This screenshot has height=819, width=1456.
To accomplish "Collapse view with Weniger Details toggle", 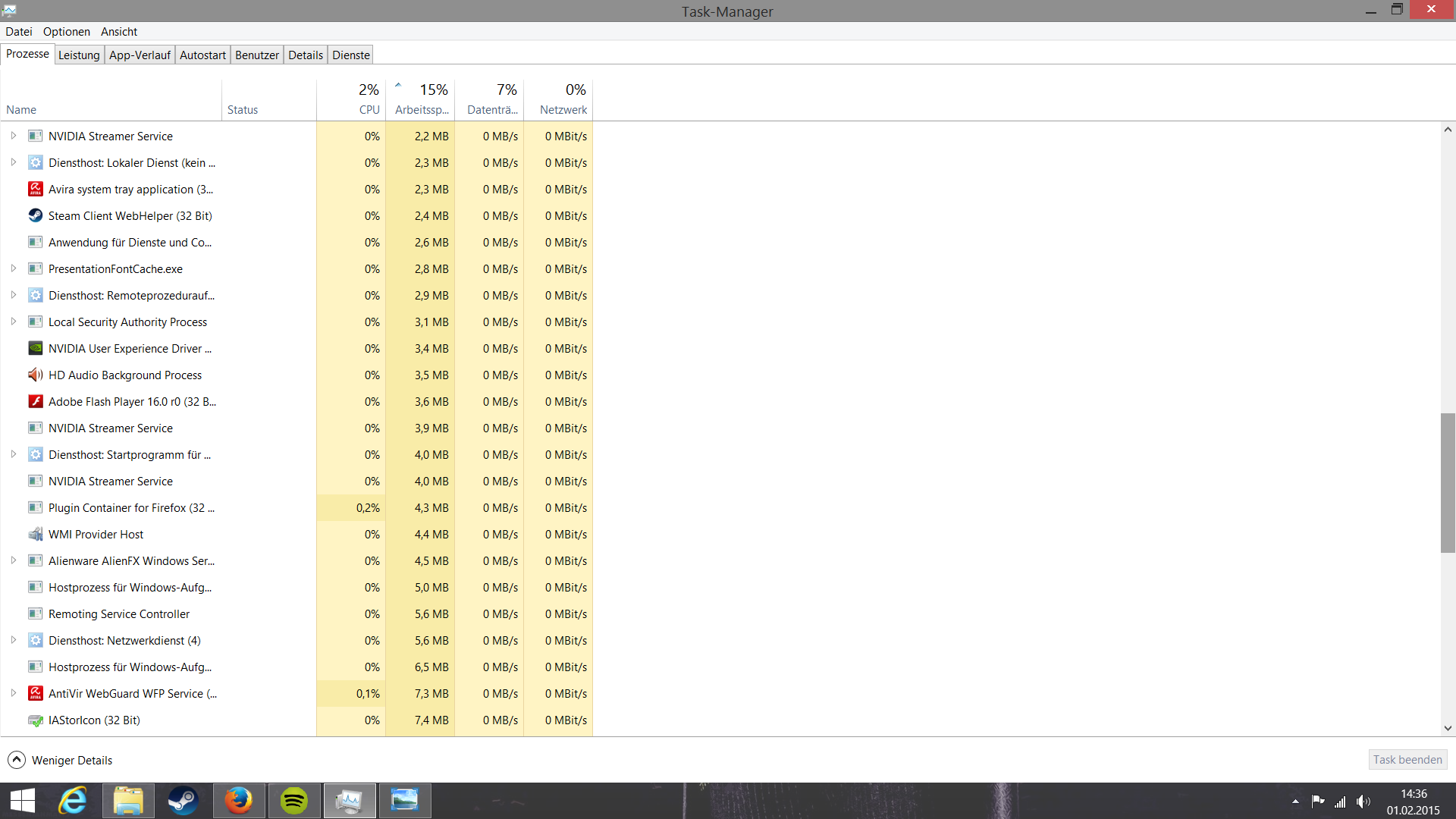I will pyautogui.click(x=17, y=760).
